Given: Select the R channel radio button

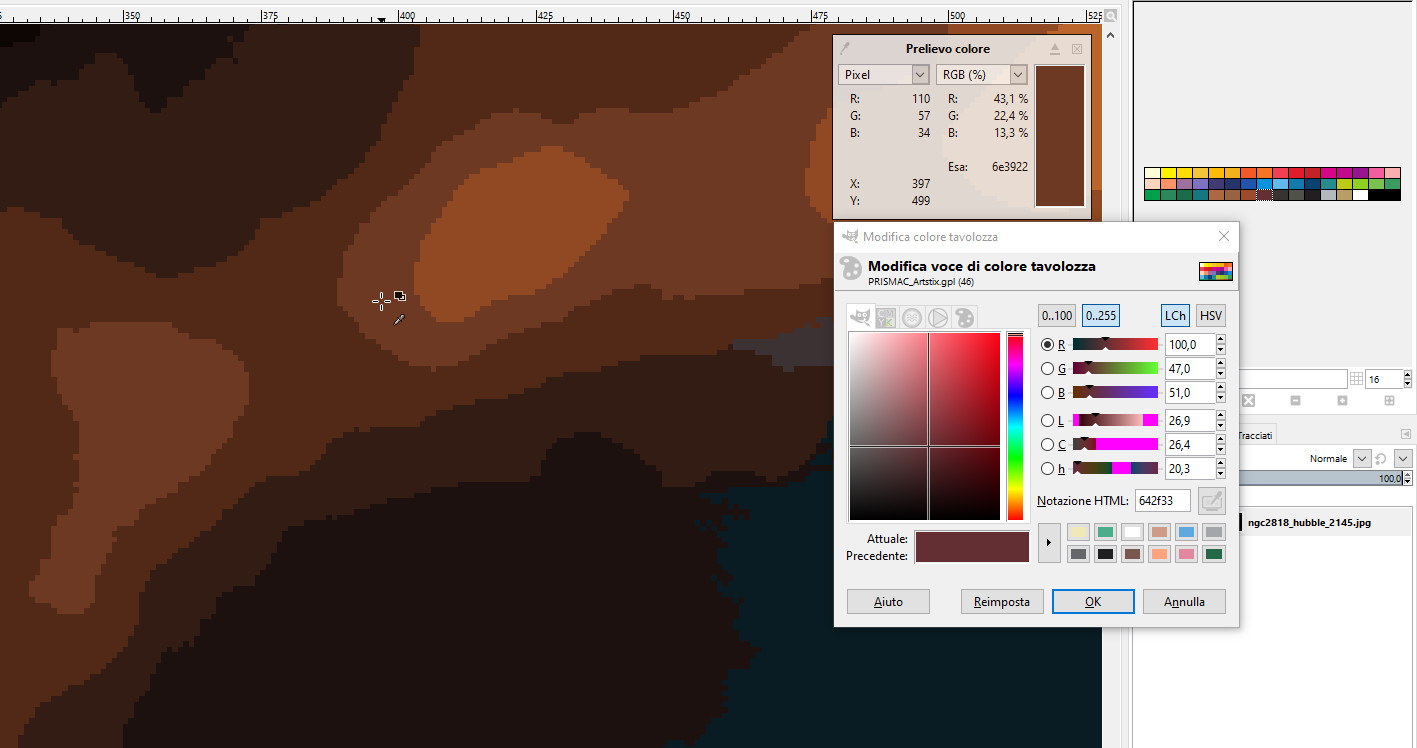Looking at the screenshot, I should coord(1048,344).
